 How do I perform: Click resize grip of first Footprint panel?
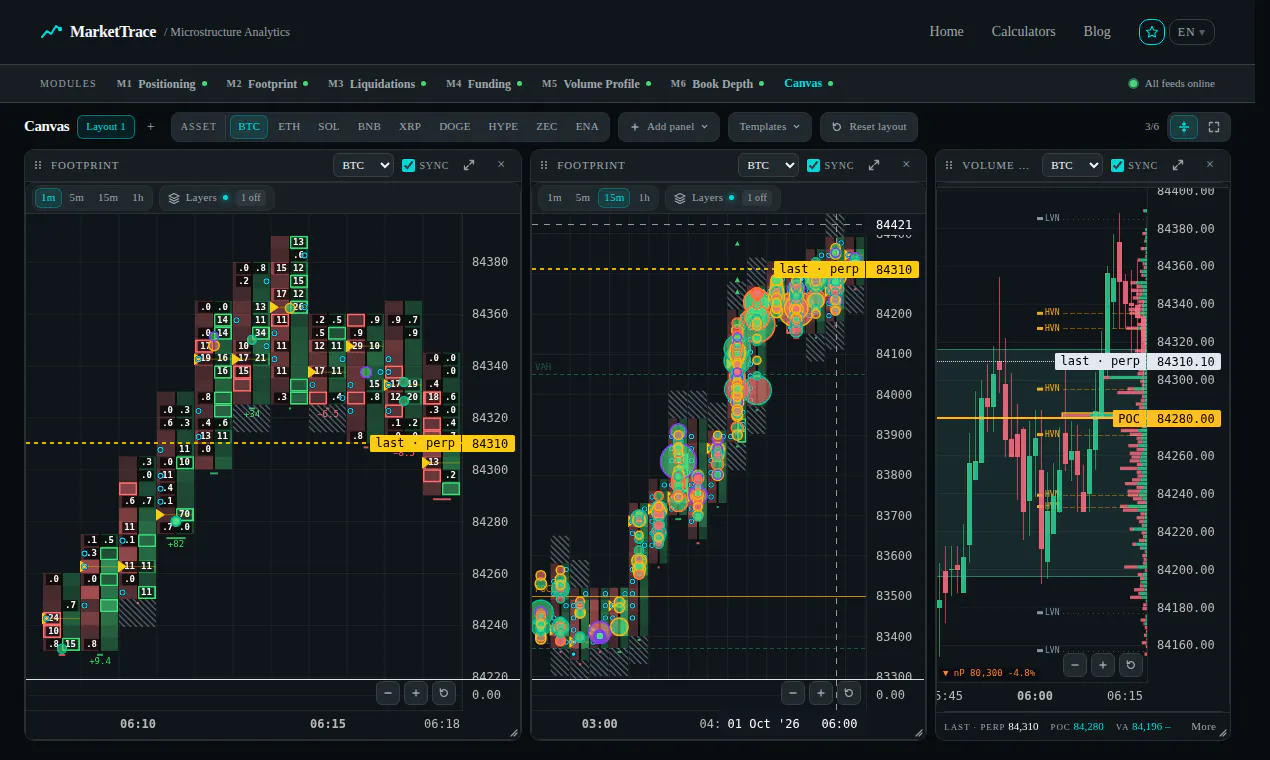click(x=514, y=733)
